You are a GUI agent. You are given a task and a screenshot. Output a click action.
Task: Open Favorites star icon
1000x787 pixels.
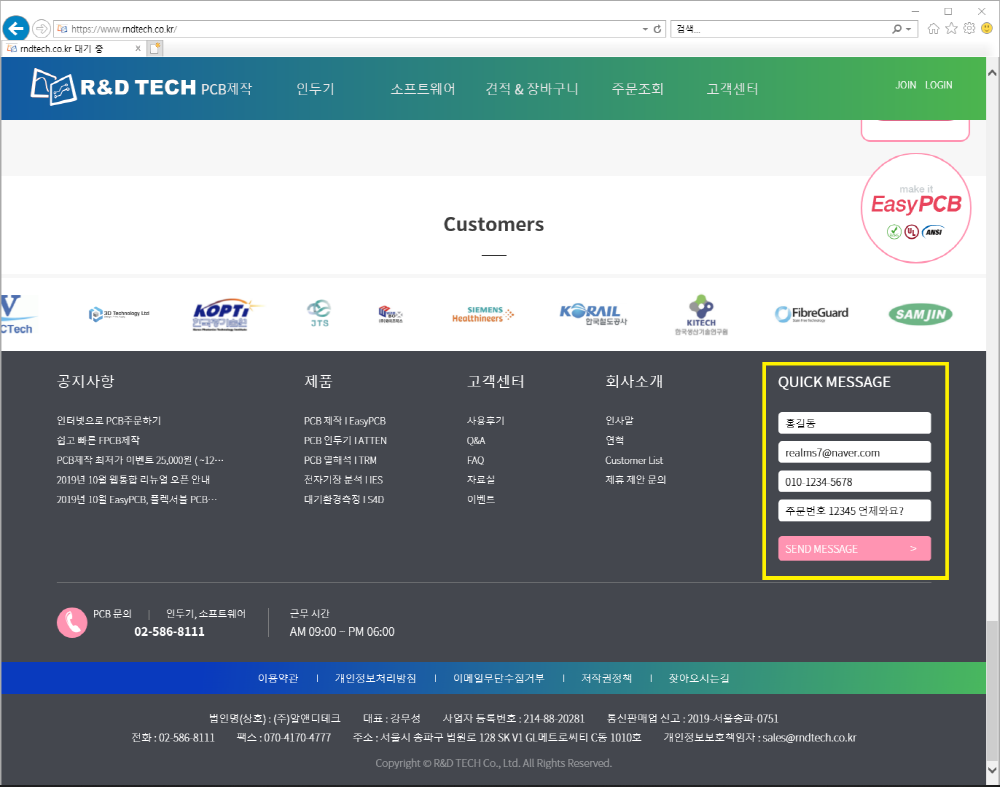click(952, 29)
